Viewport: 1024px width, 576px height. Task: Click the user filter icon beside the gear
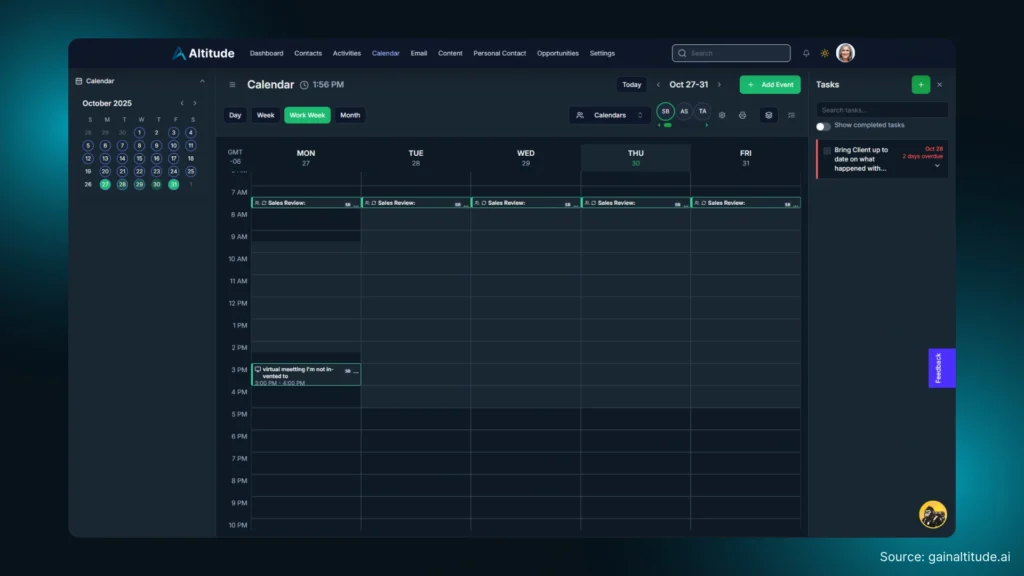[743, 116]
